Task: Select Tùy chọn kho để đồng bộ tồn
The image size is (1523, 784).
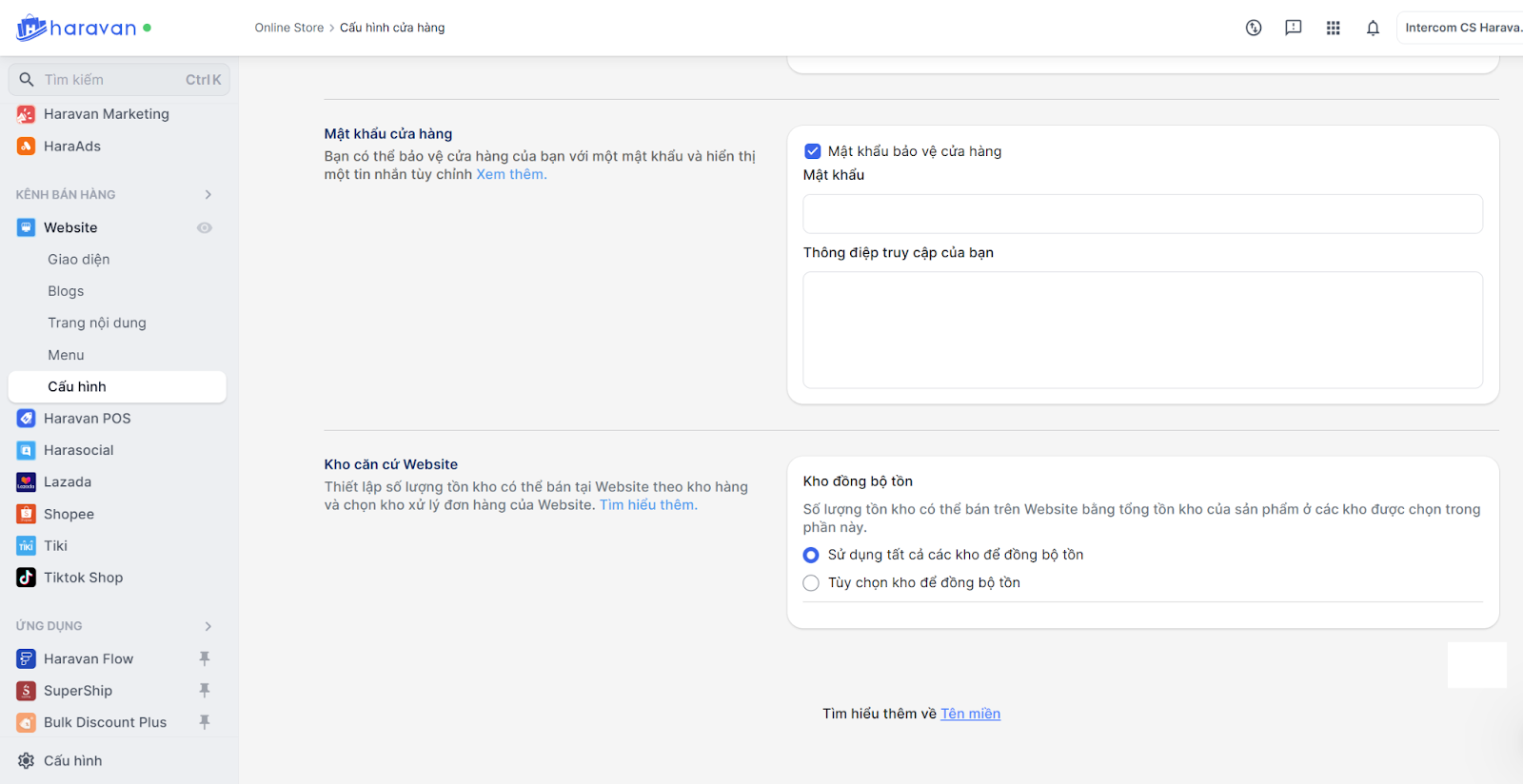Action: [x=811, y=583]
